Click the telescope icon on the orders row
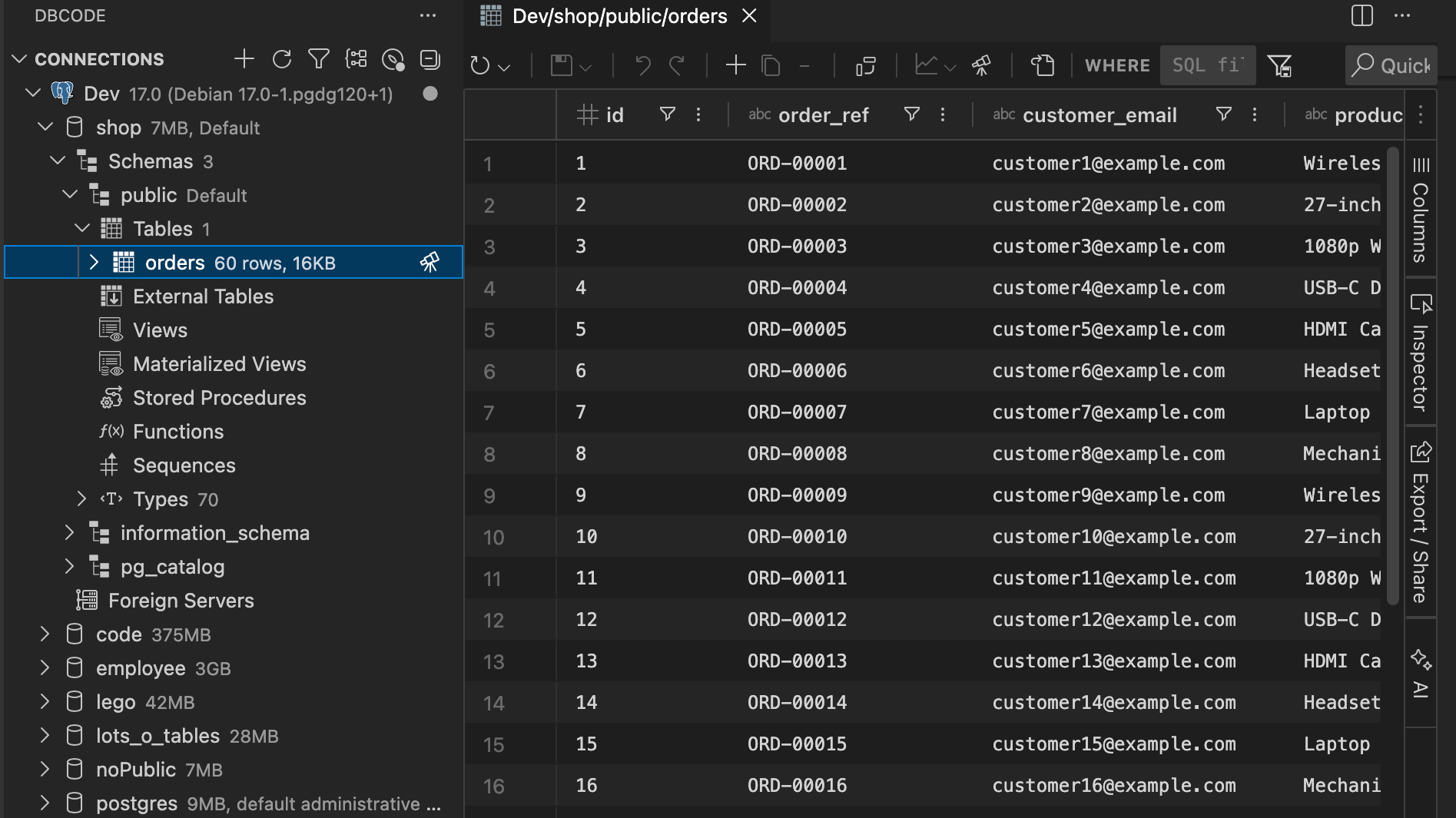This screenshot has width=1456, height=818. coord(430,263)
